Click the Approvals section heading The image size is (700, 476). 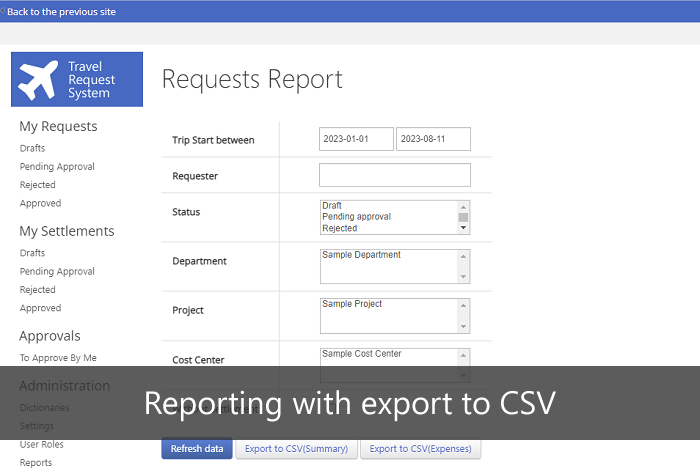point(50,336)
